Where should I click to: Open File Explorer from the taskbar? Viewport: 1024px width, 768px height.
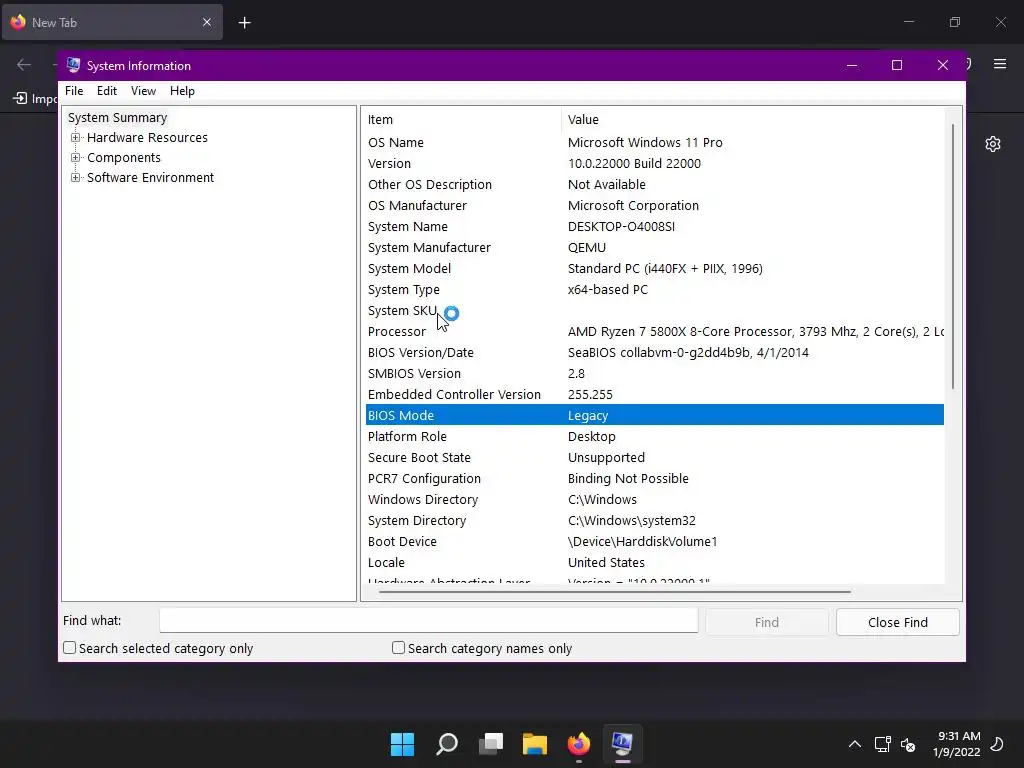coord(534,744)
